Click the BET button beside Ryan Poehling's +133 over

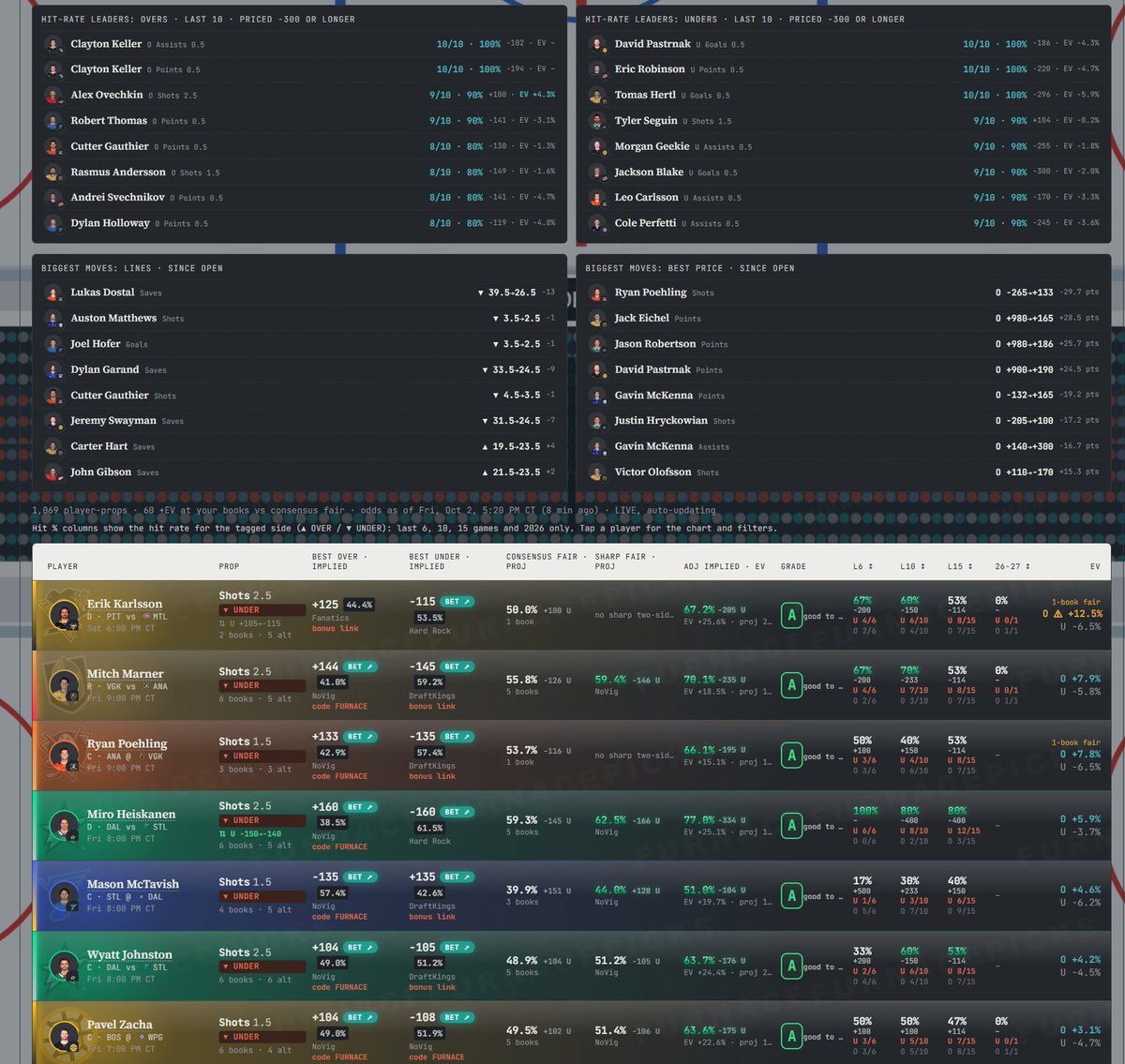(x=361, y=737)
